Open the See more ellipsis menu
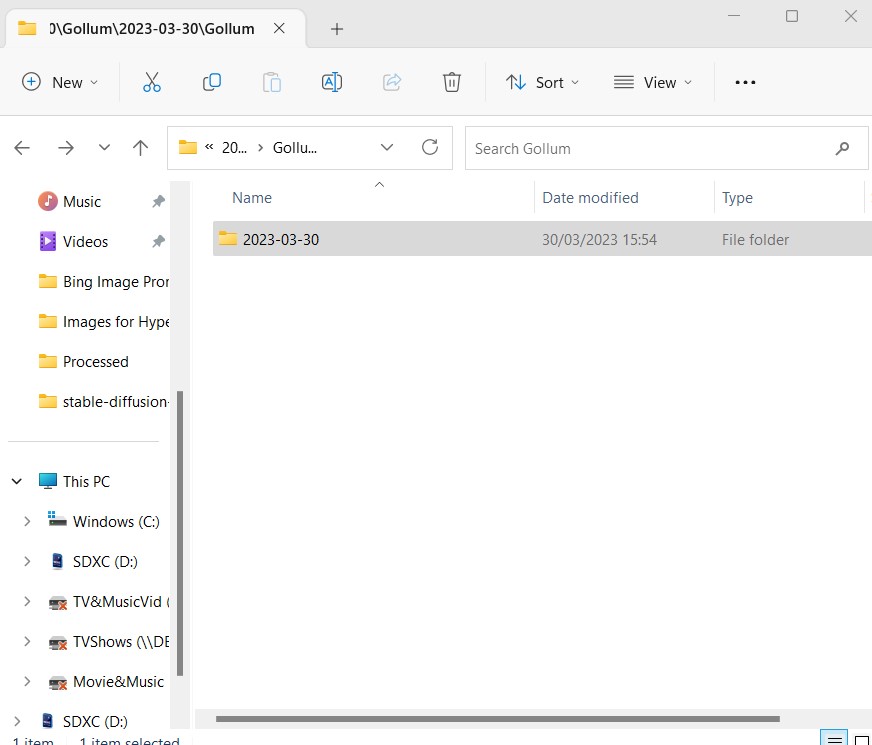Screen dimensions: 872x745 (x=745, y=83)
